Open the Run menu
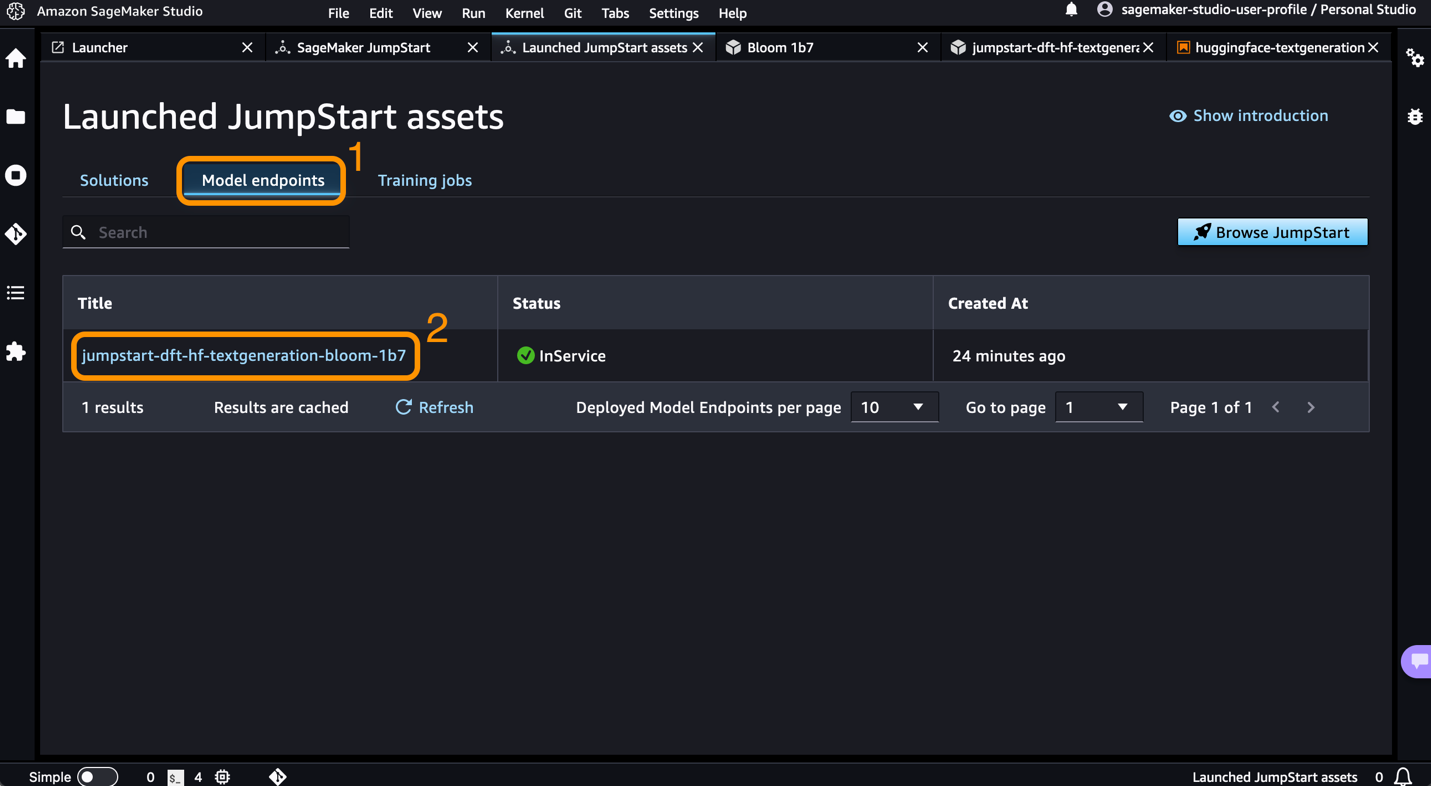Screen dimensions: 1431x786 473,13
